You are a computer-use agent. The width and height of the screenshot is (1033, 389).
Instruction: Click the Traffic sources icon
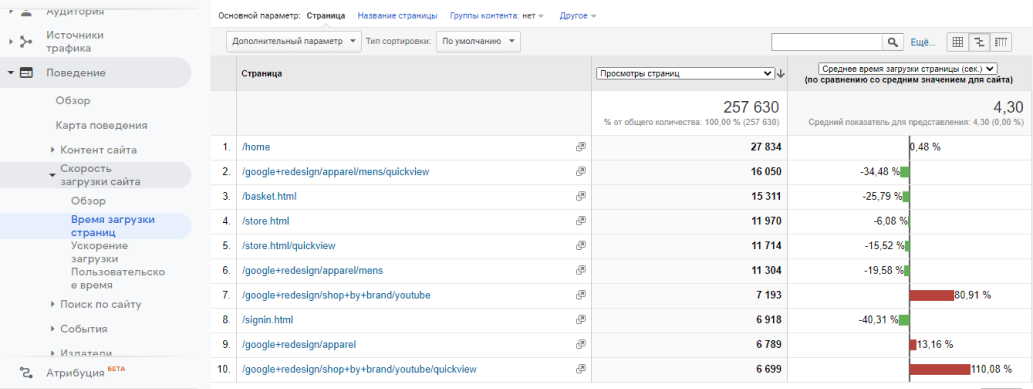click(x=26, y=42)
